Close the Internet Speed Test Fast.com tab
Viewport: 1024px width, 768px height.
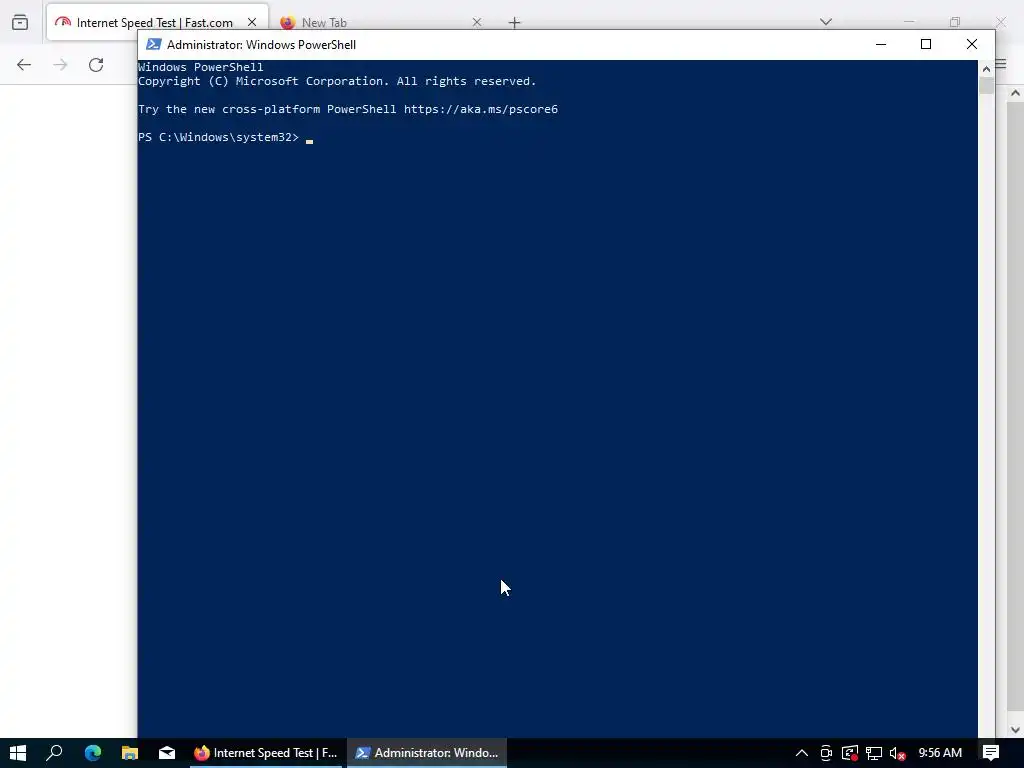point(252,22)
